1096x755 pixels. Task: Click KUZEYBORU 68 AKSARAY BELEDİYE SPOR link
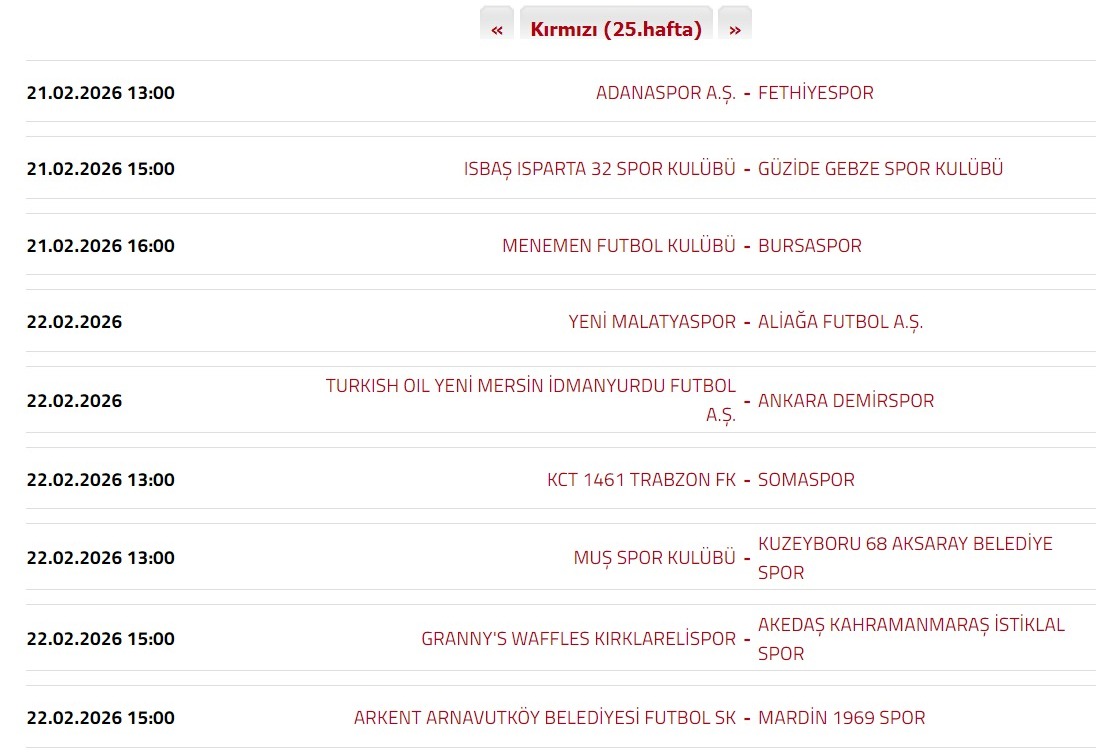[x=905, y=545]
